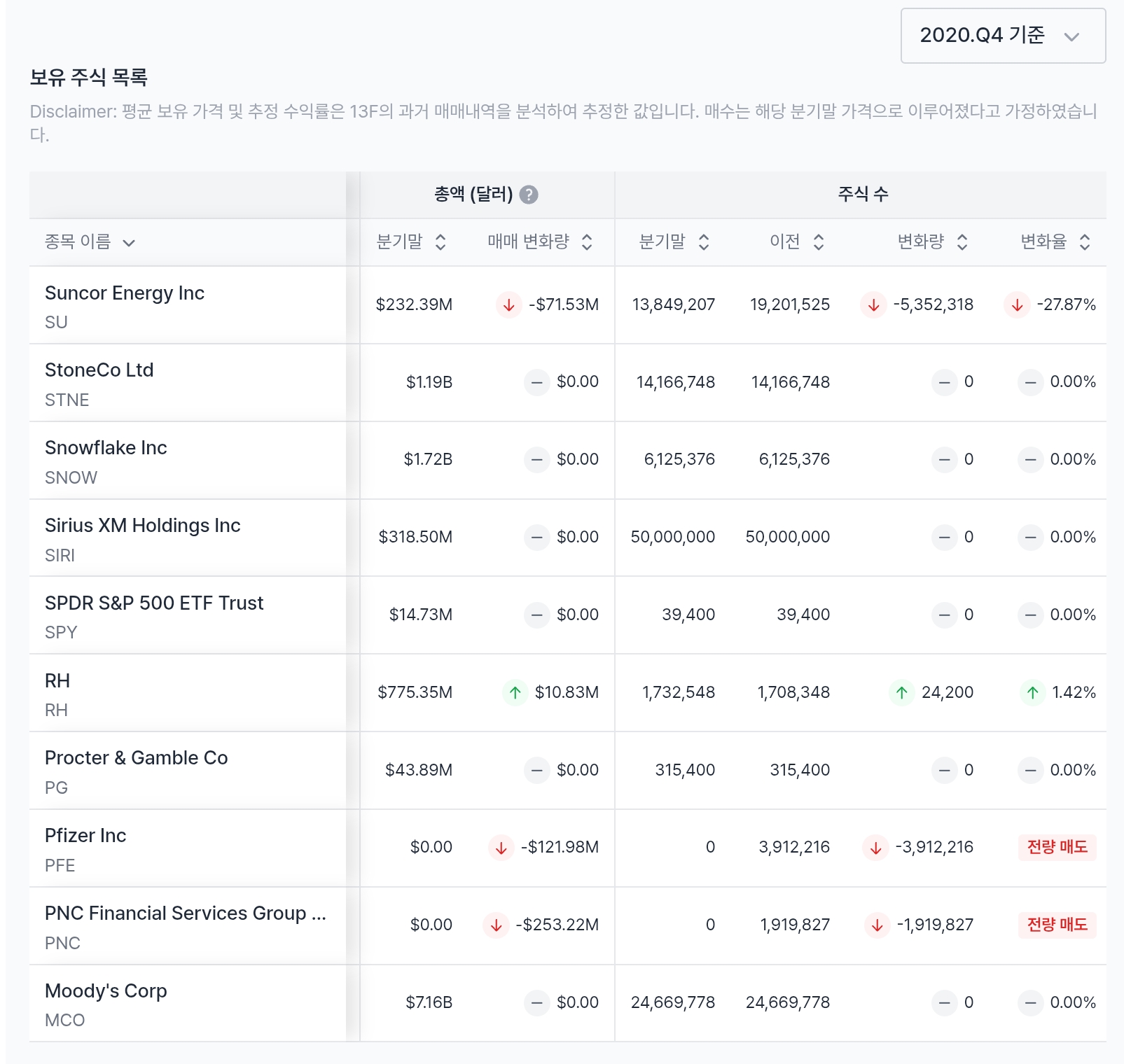Click RH's green up arrow by $10.83M
1124x1064 pixels.
tap(515, 693)
